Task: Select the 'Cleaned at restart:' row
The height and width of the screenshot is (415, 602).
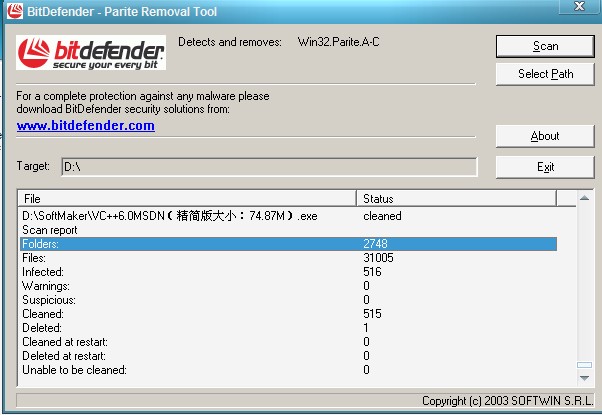Action: [x=288, y=342]
